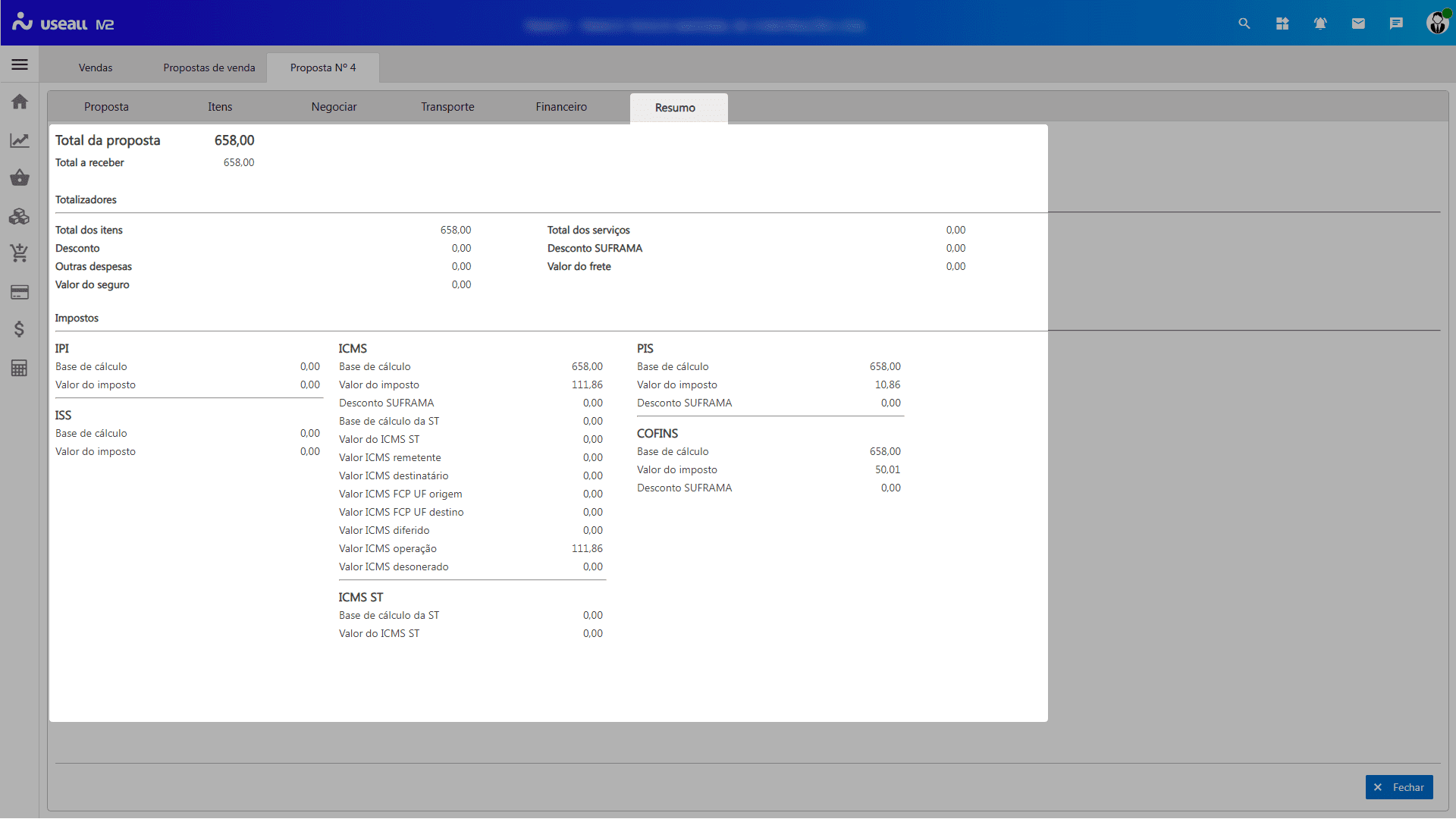The image size is (1456, 819).
Task: Open the mail envelope icon
Action: pos(1358,24)
